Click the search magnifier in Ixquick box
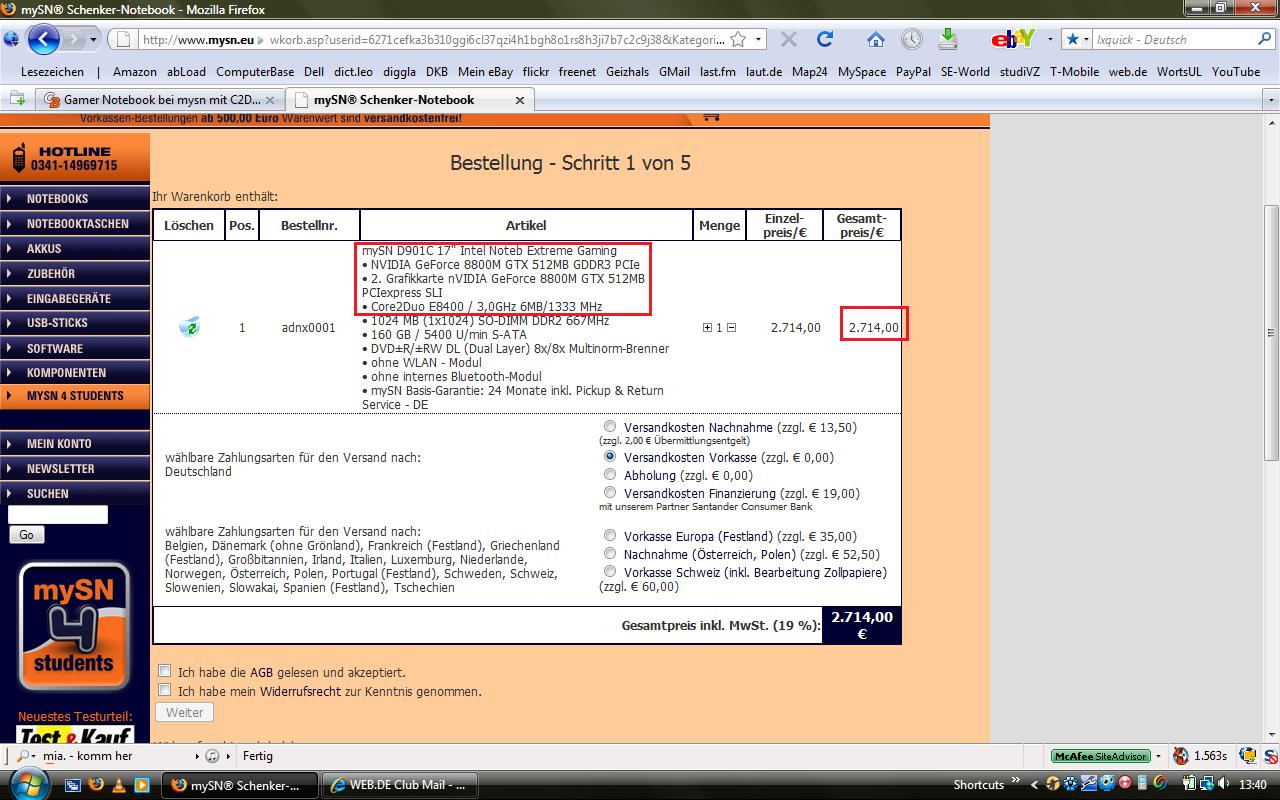1280x800 pixels. click(x=1263, y=40)
